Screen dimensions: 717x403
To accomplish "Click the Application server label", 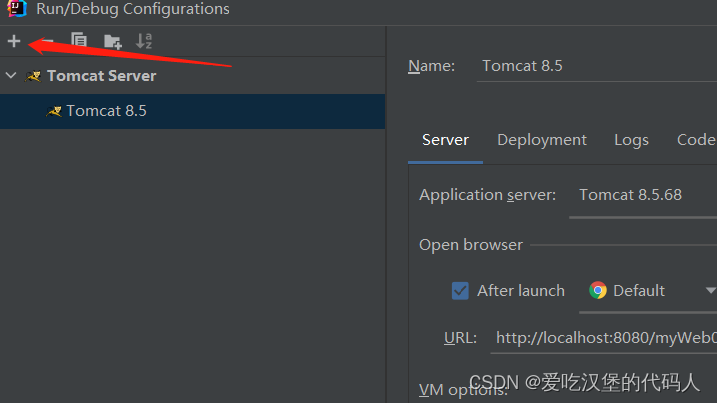I will point(487,195).
